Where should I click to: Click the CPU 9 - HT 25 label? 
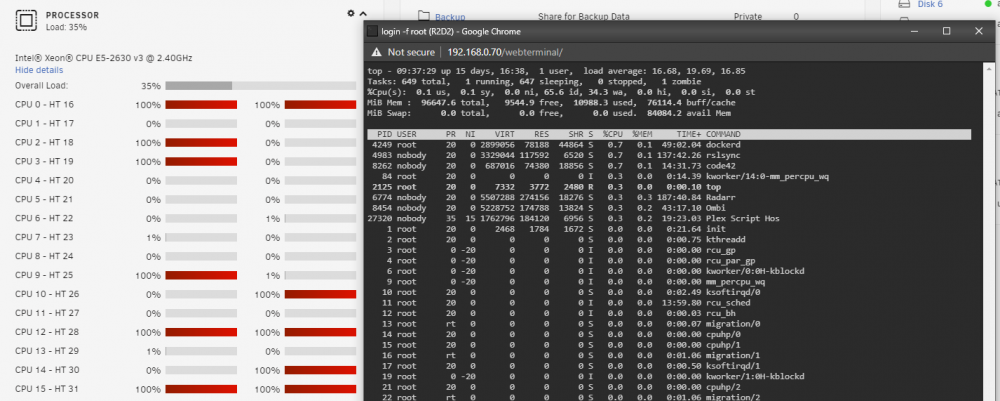(x=44, y=275)
